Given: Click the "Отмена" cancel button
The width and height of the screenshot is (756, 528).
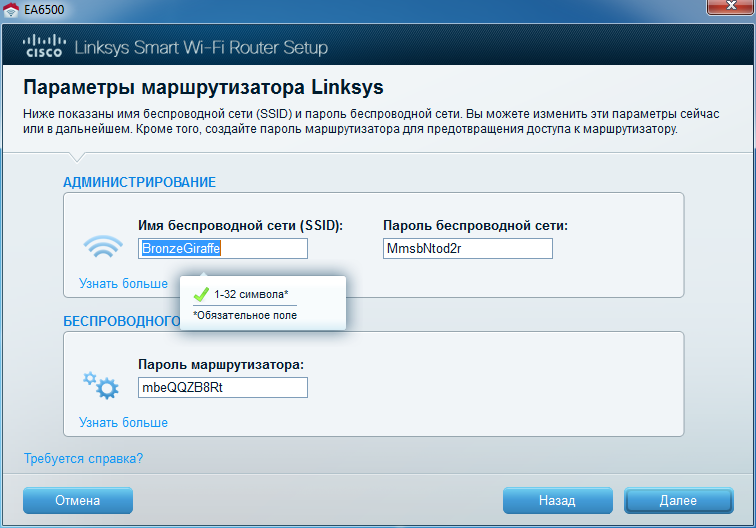Looking at the screenshot, I should (78, 501).
